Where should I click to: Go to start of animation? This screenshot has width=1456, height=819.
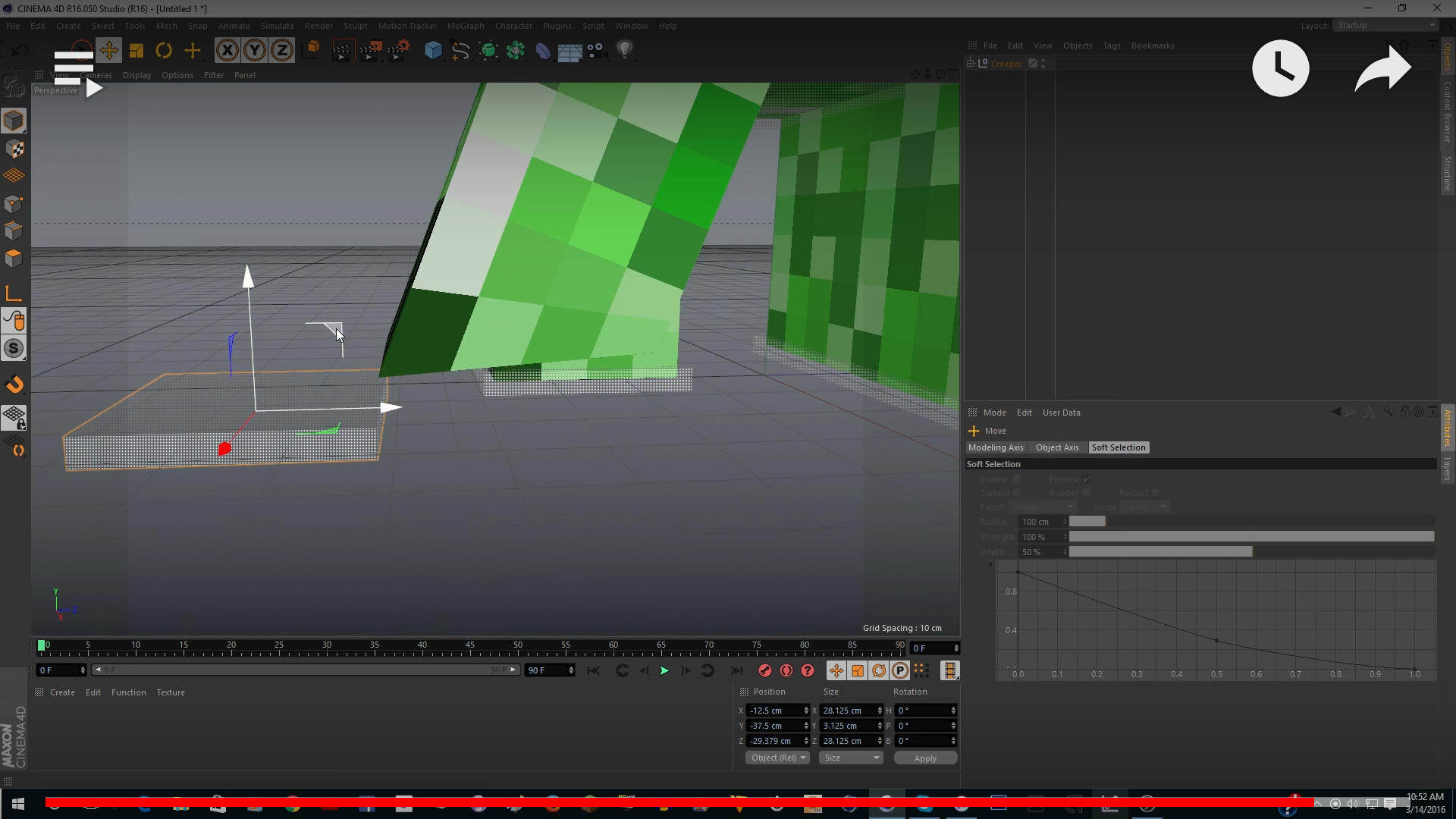(x=593, y=670)
